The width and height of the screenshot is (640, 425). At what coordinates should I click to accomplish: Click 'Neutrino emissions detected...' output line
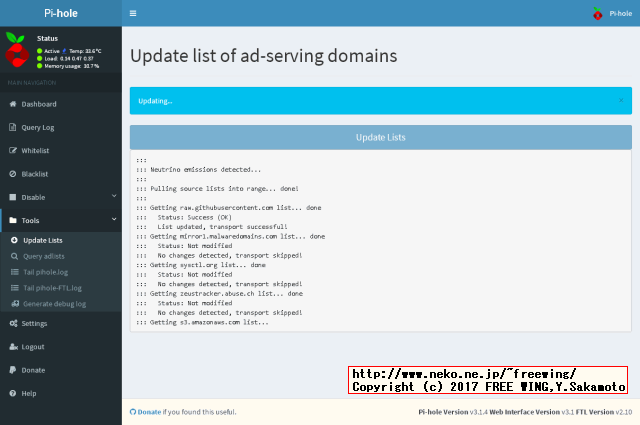pos(198,169)
